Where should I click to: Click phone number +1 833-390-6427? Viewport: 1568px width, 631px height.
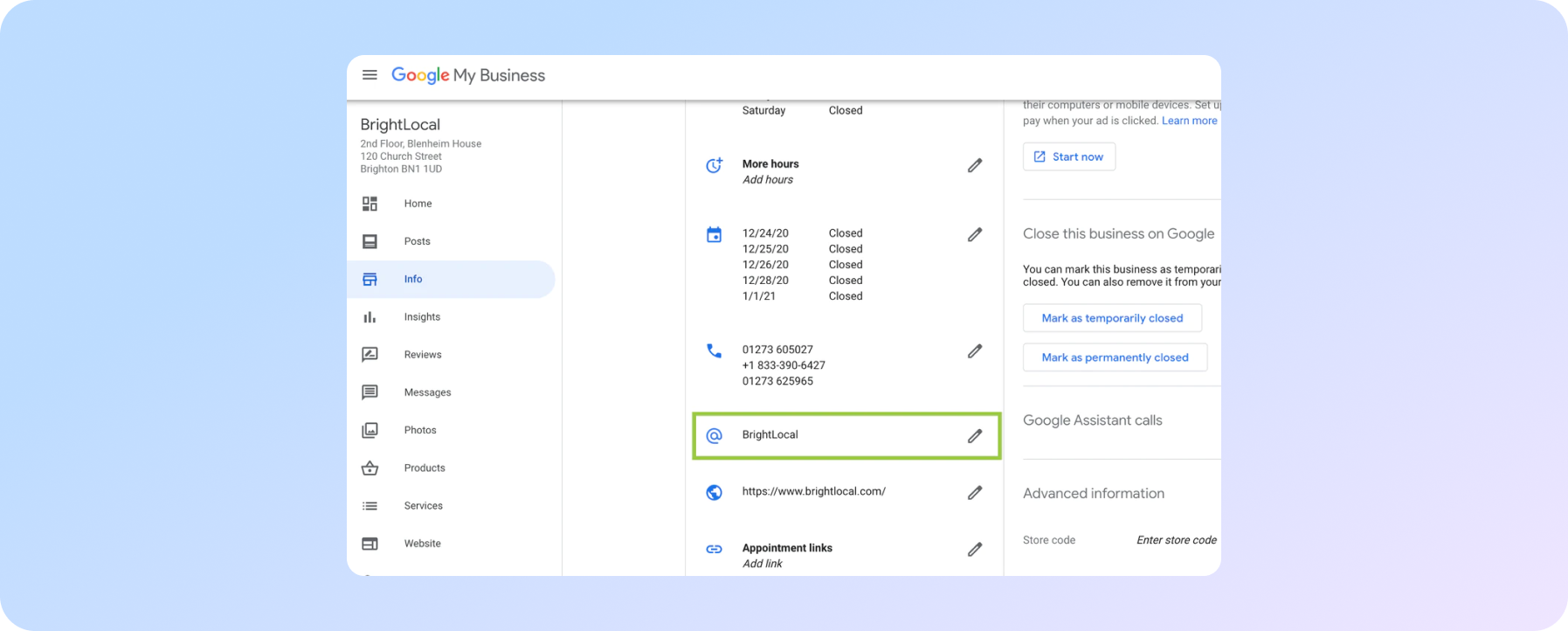[x=784, y=365]
